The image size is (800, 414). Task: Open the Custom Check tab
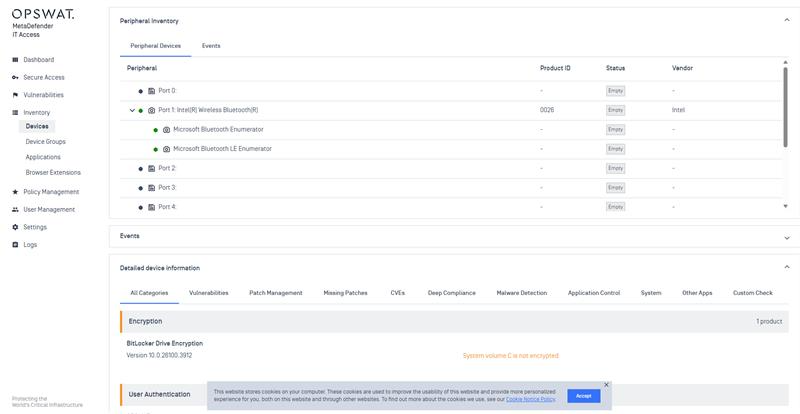coord(753,293)
